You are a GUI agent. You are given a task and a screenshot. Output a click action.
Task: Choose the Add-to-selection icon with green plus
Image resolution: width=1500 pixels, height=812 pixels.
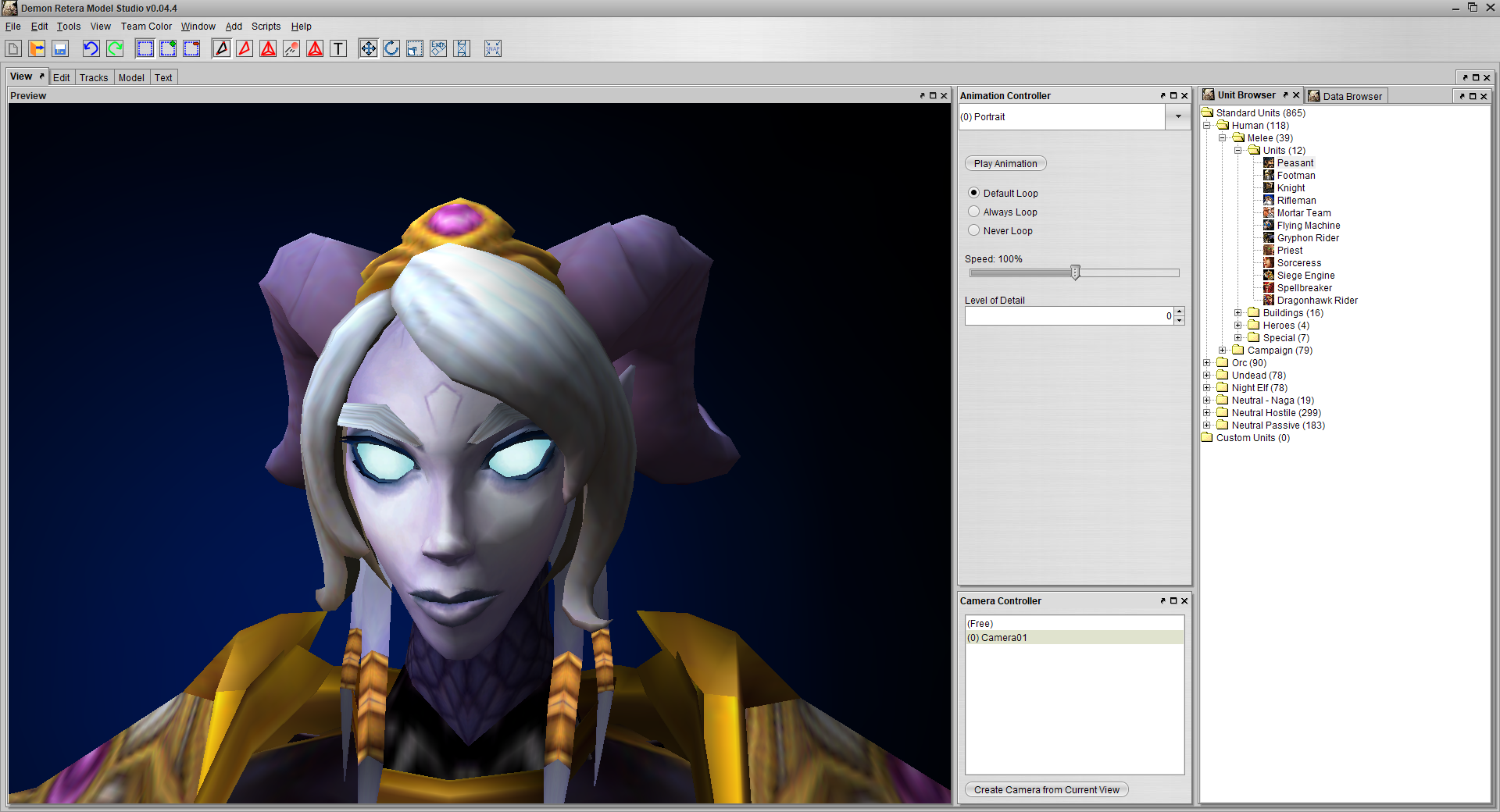[168, 48]
